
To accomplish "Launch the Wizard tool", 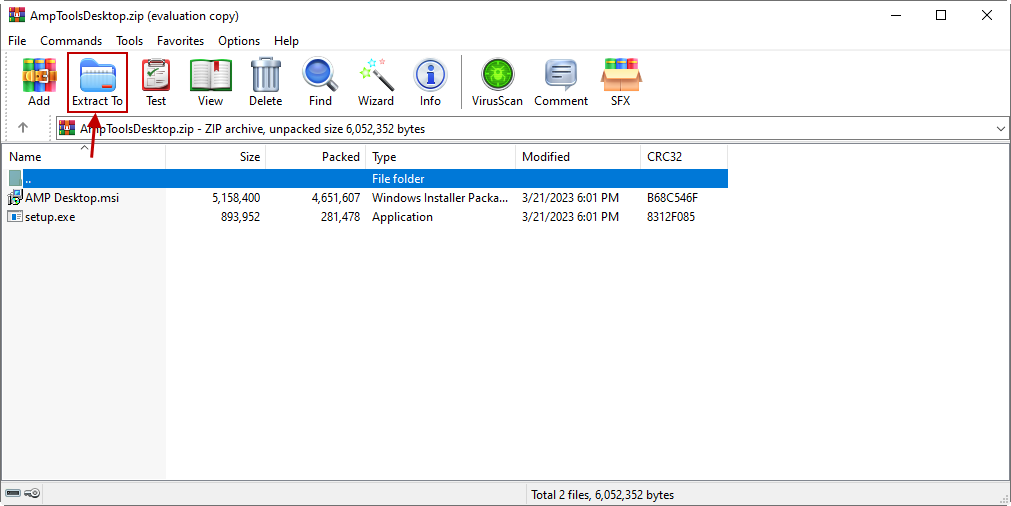I will (376, 82).
